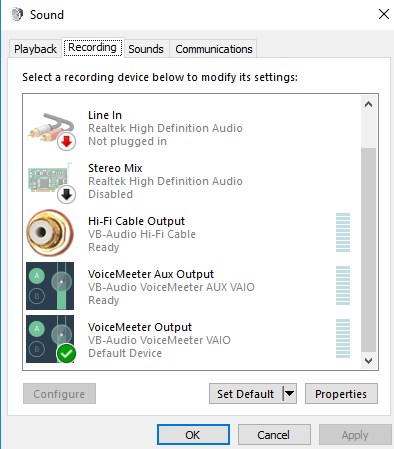Click the scroll up arrow in device list
This screenshot has width=394, height=449.
click(x=368, y=104)
